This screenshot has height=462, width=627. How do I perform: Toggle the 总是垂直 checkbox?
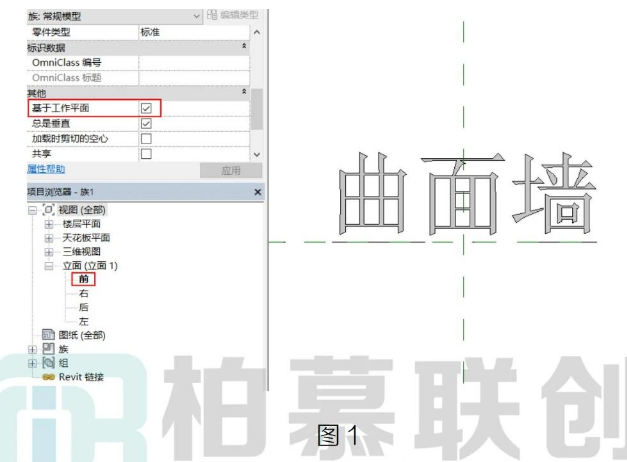coord(146,124)
